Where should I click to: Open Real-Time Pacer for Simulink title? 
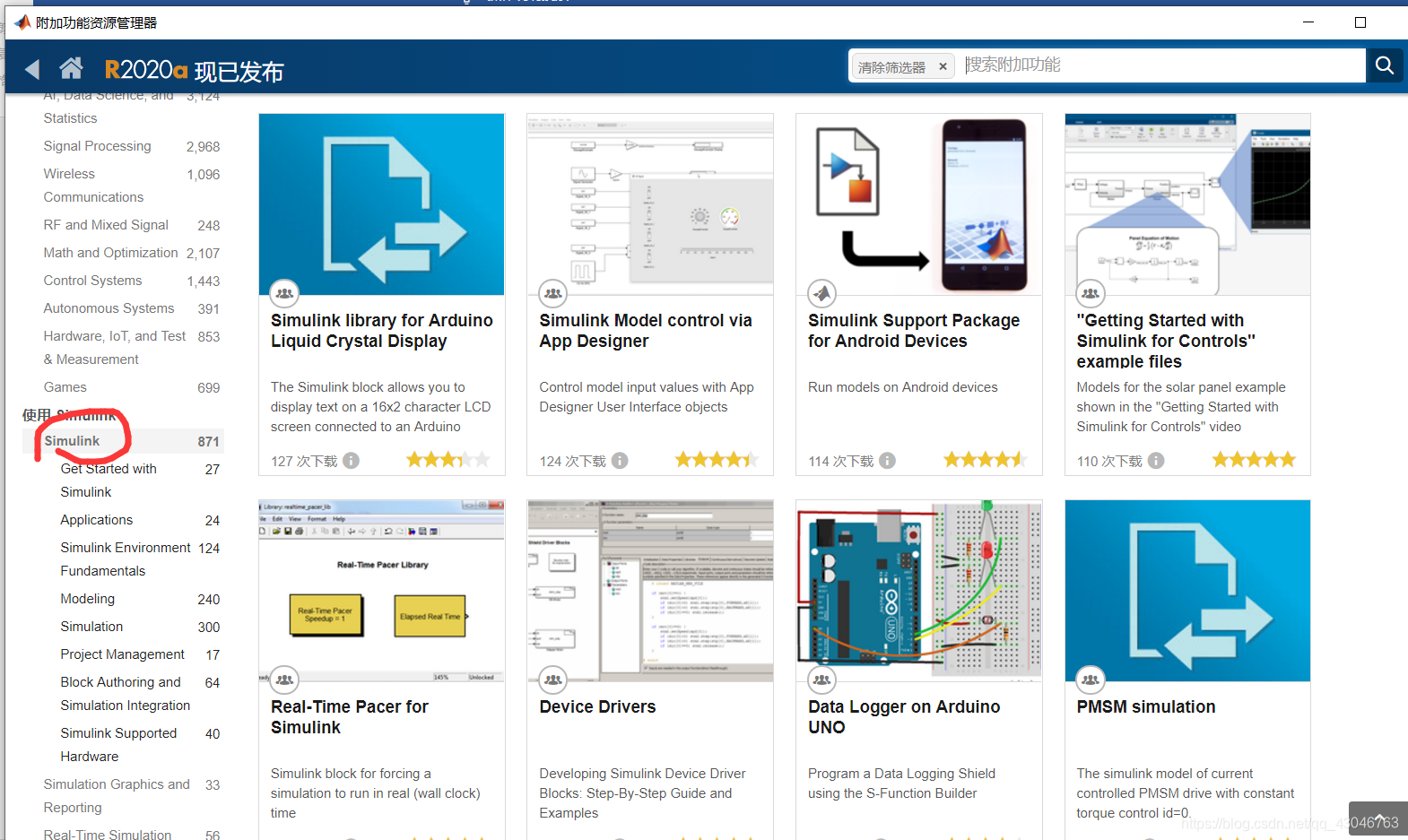point(350,717)
